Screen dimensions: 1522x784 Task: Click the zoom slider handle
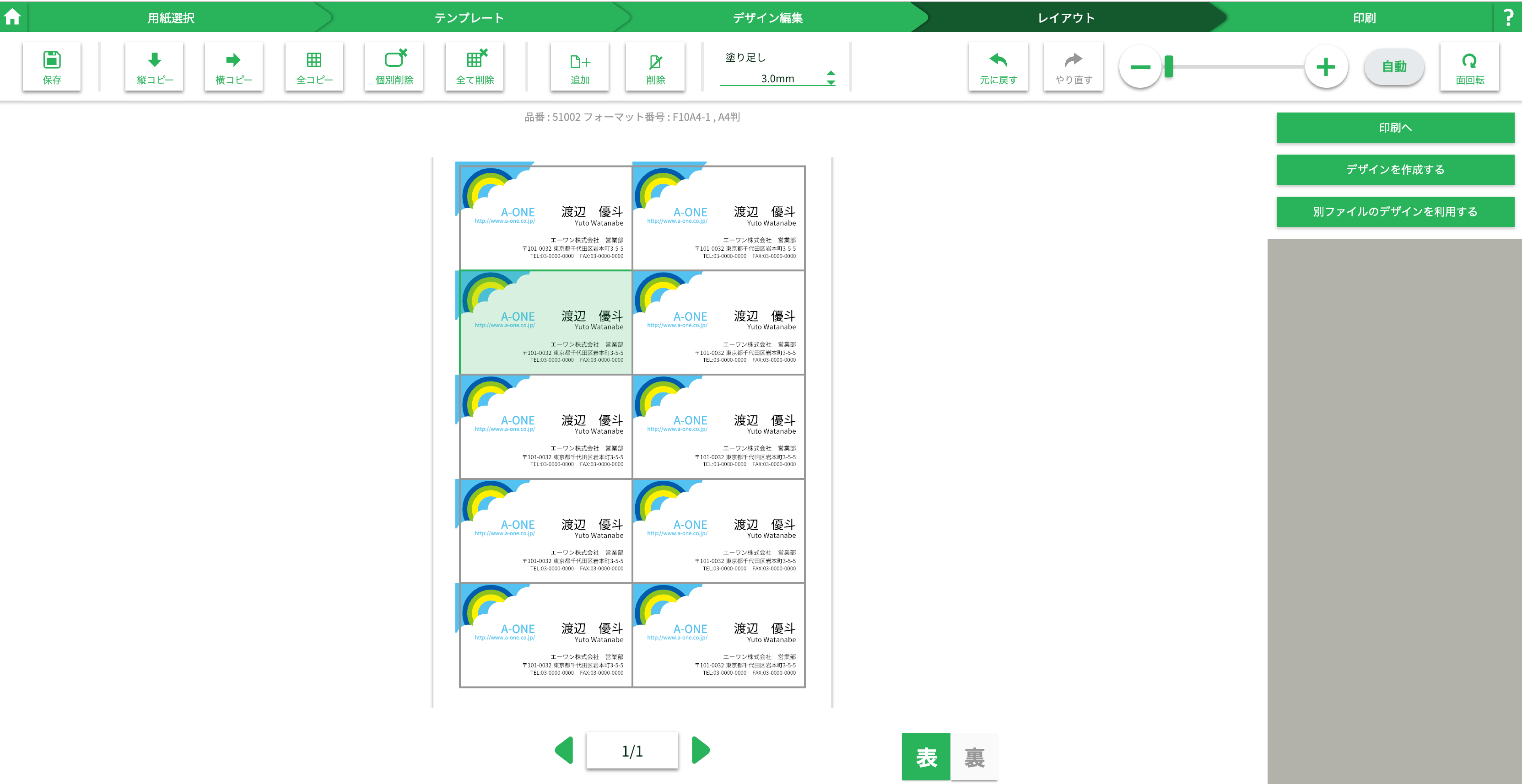(x=1169, y=67)
